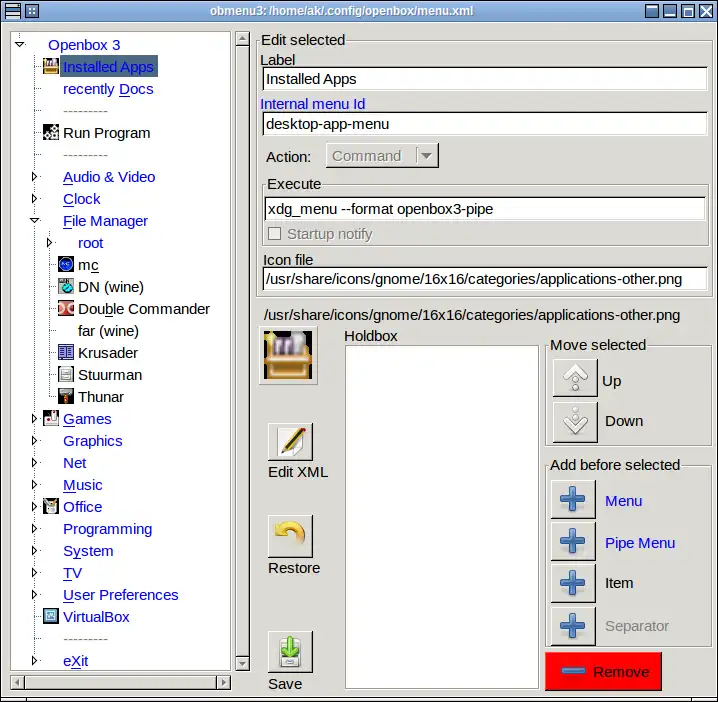Click the Office menu label
The height and width of the screenshot is (702, 718).
click(83, 506)
